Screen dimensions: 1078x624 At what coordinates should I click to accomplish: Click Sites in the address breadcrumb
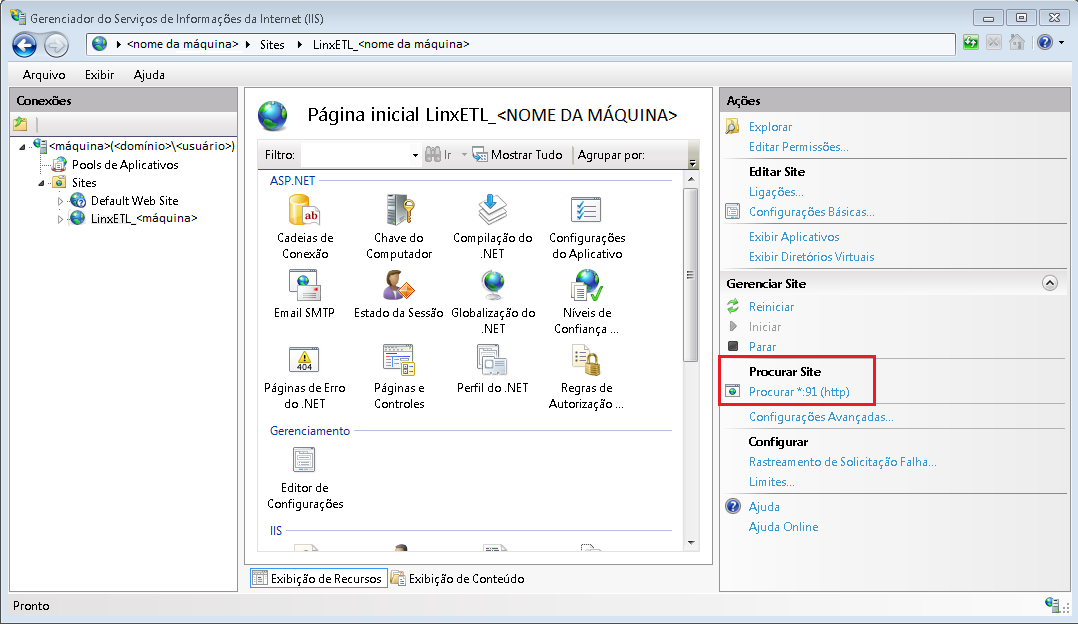pos(272,45)
